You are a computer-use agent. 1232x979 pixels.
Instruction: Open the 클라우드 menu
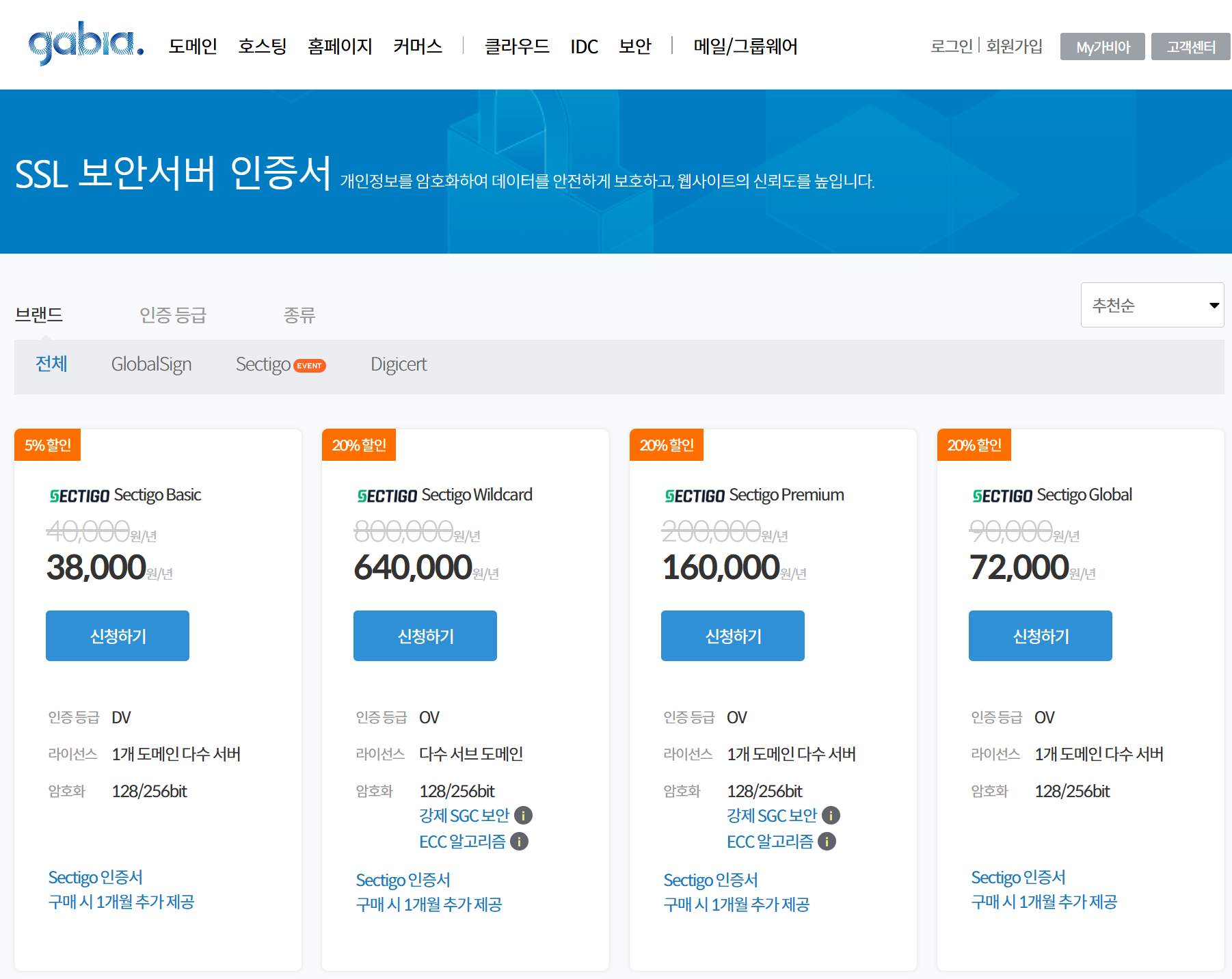[516, 46]
